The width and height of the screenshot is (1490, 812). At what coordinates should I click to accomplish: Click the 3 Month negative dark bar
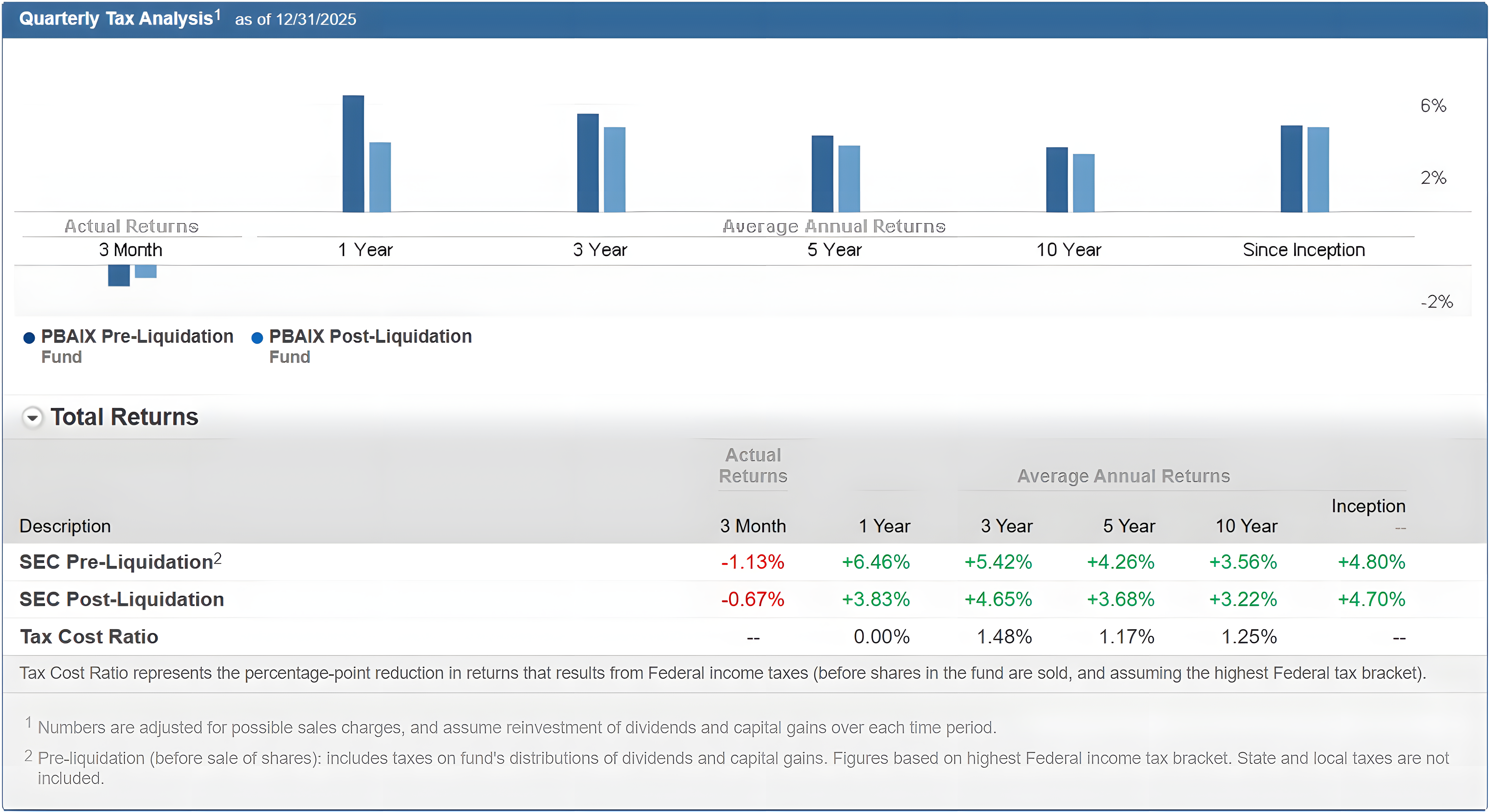click(119, 275)
